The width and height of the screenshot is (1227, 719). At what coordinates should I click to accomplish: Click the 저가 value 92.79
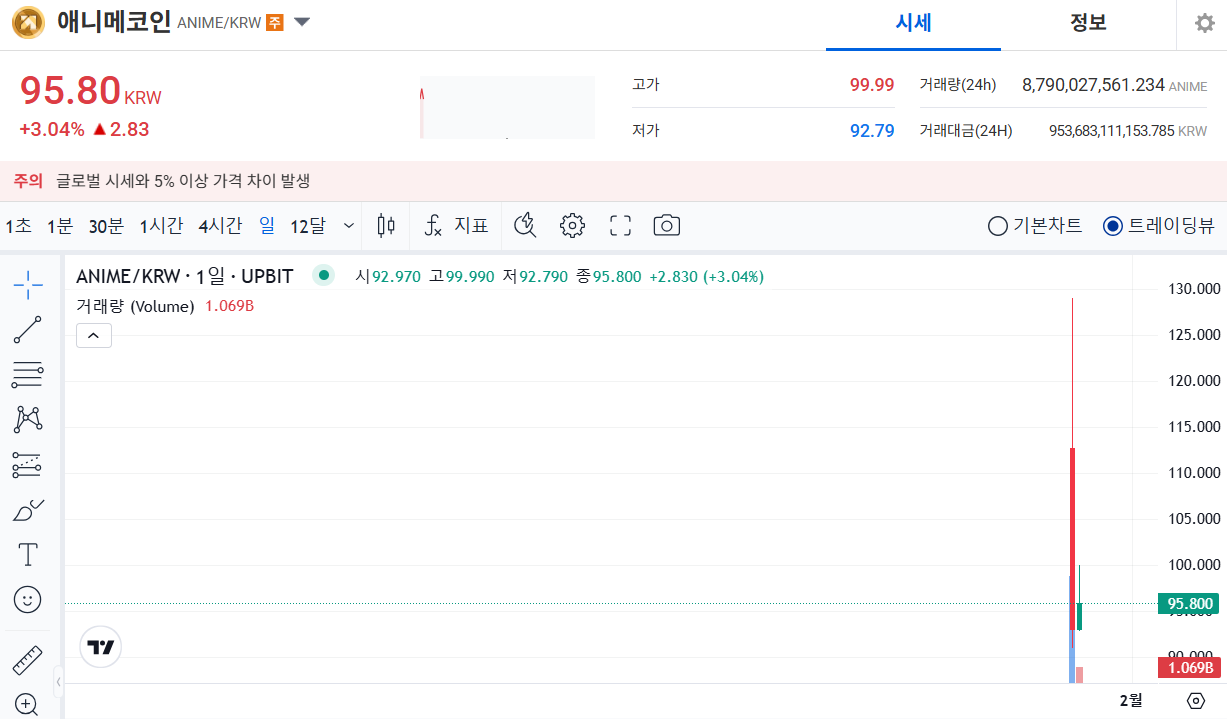click(872, 130)
